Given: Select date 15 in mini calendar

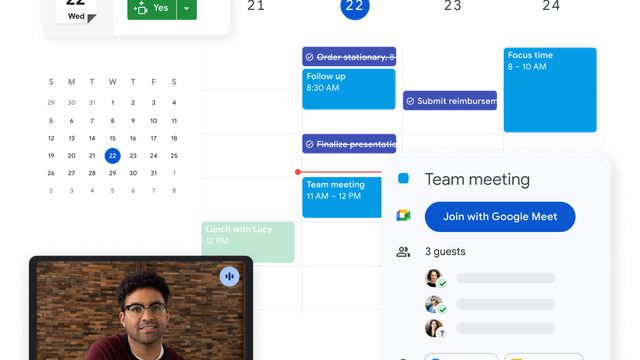Looking at the screenshot, I should pos(113,138).
